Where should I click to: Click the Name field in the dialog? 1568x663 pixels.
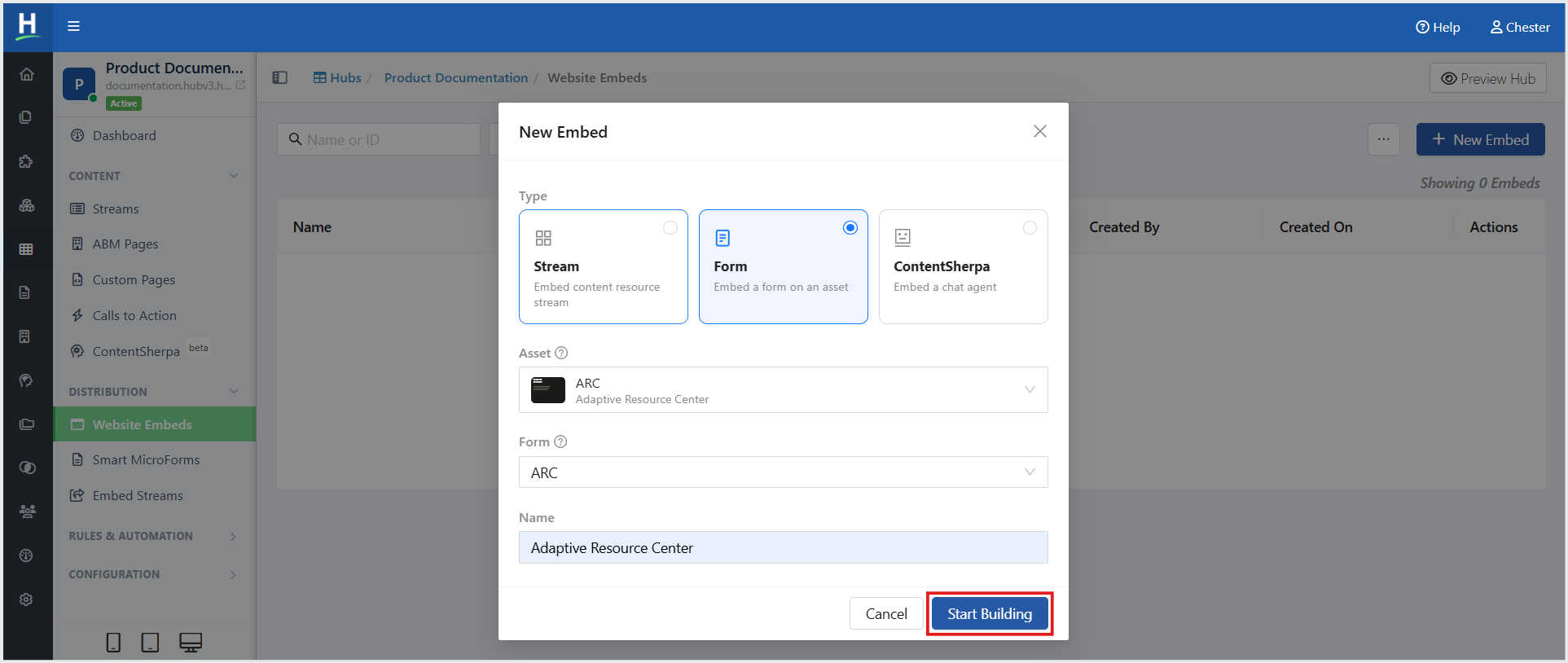[784, 548]
